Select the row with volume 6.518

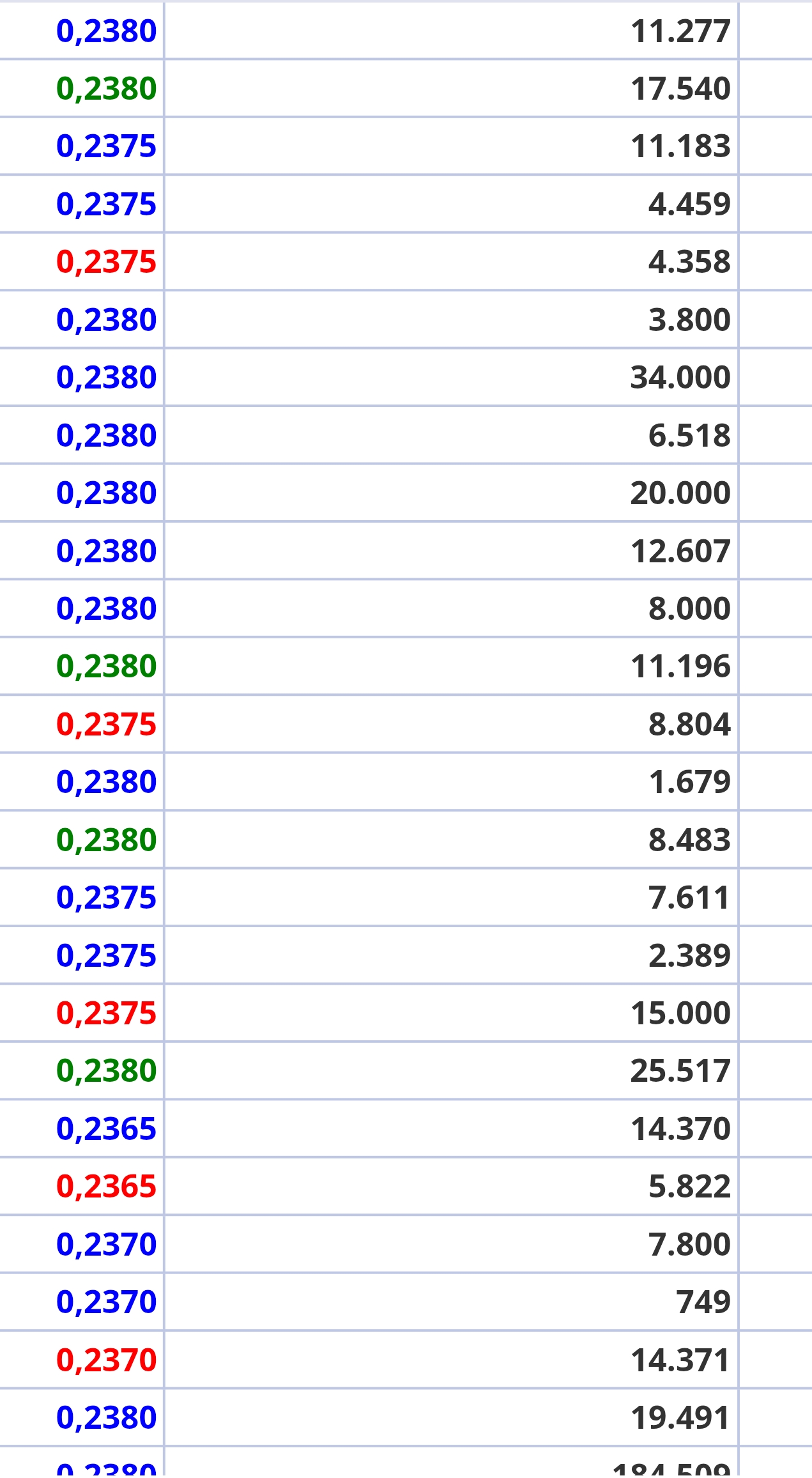tap(406, 435)
